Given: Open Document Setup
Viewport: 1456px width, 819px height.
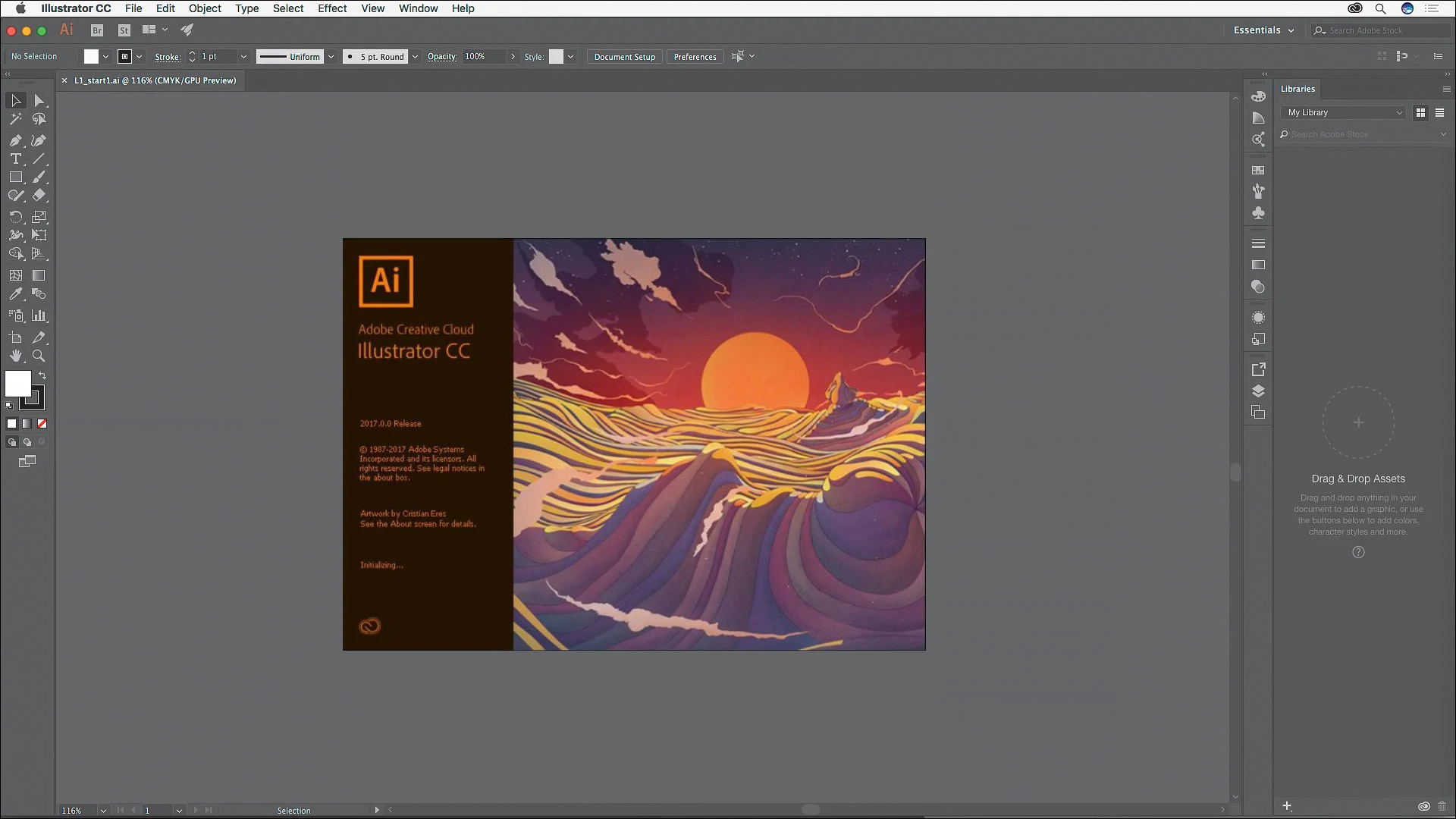Looking at the screenshot, I should point(623,56).
